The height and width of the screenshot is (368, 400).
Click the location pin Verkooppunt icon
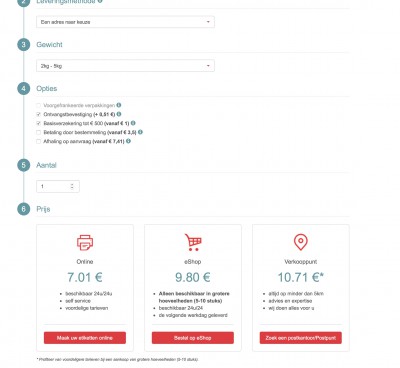coord(301,242)
